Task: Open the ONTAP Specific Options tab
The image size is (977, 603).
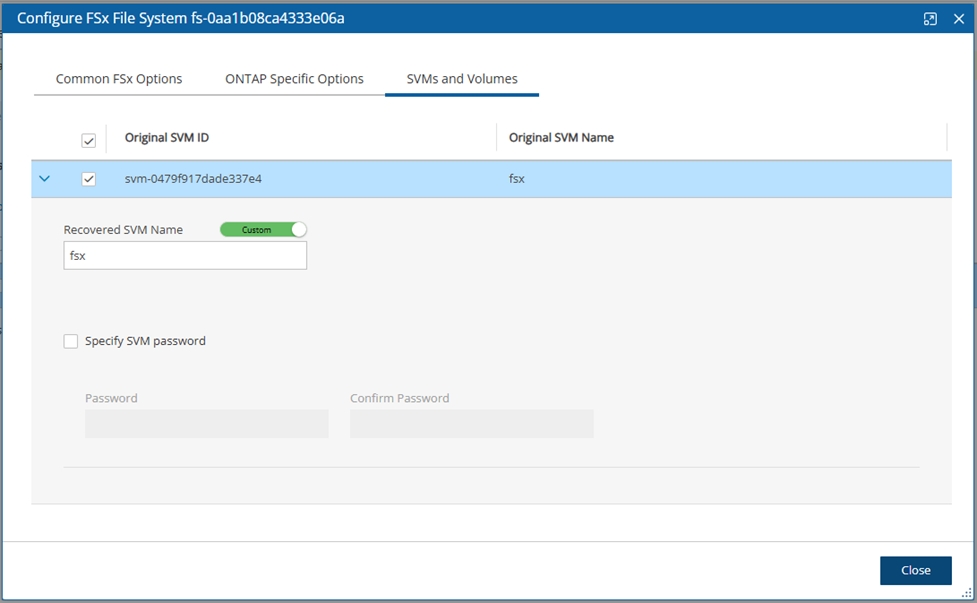Action: click(x=294, y=79)
